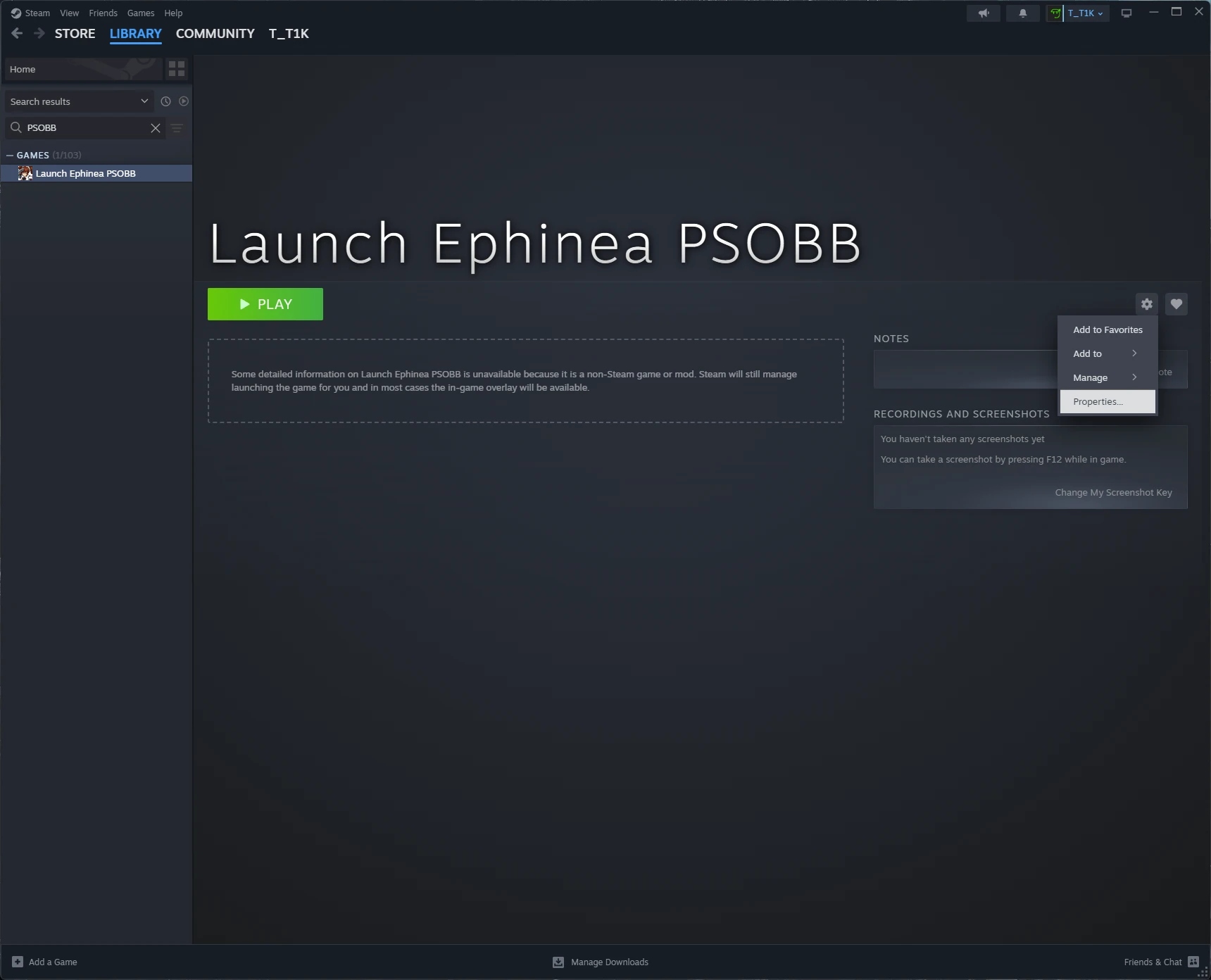Click the Remote Play display icon
Viewport: 1211px width, 980px height.
[x=1126, y=12]
